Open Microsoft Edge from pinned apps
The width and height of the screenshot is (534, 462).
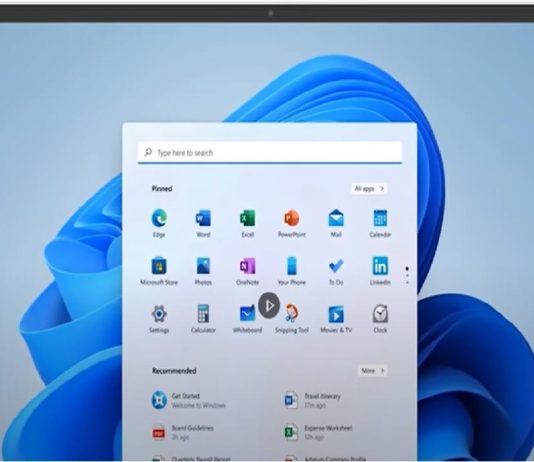159,218
